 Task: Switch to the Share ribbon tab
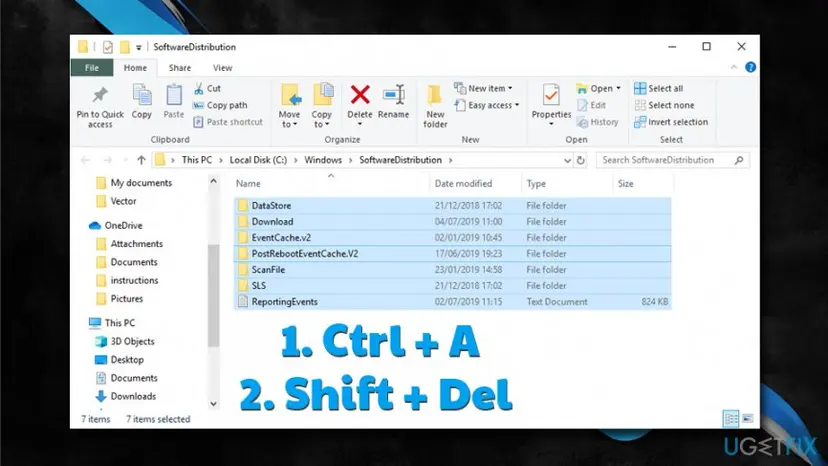[x=180, y=68]
